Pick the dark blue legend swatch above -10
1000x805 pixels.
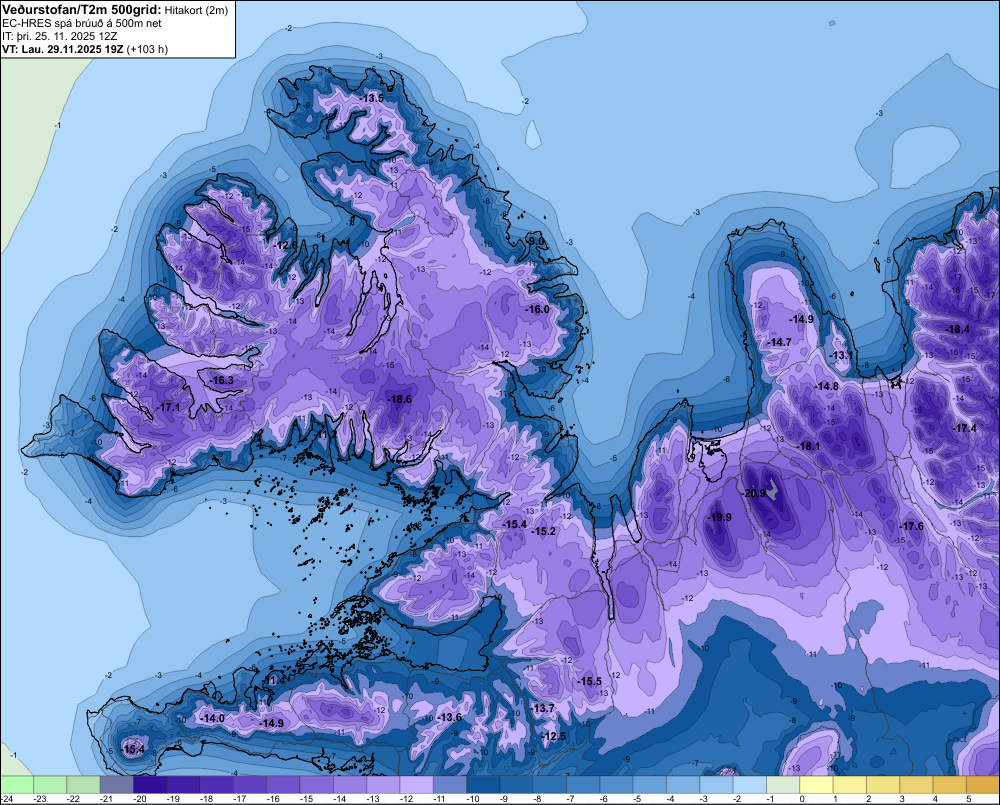pos(483,785)
